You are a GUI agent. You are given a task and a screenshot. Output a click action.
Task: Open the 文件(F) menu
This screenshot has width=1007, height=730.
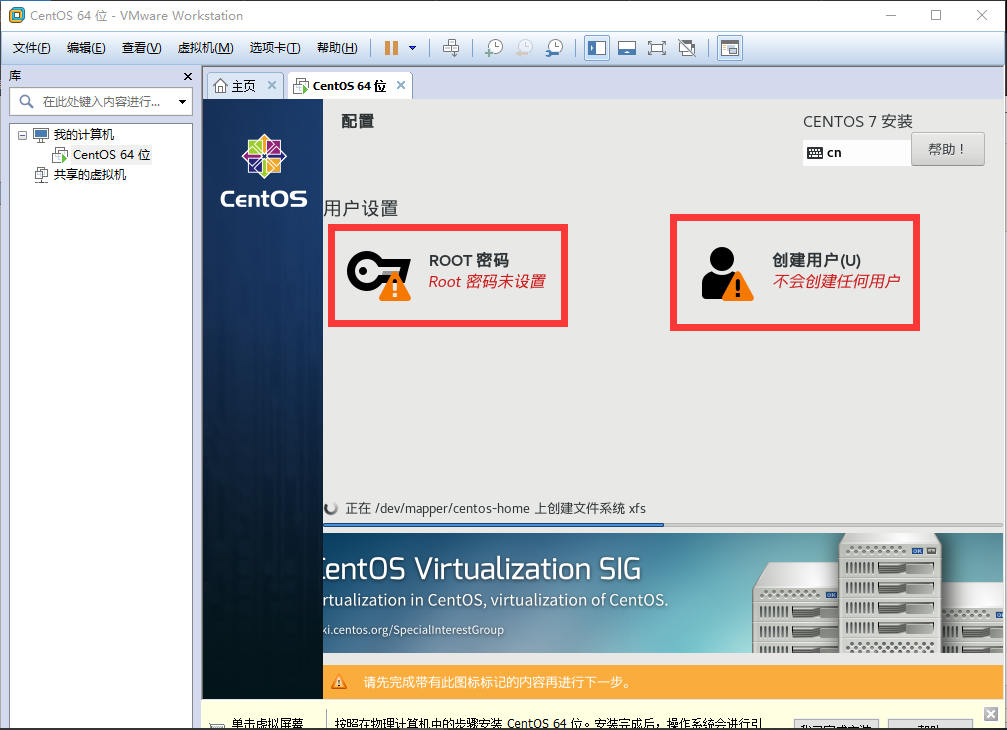click(31, 48)
